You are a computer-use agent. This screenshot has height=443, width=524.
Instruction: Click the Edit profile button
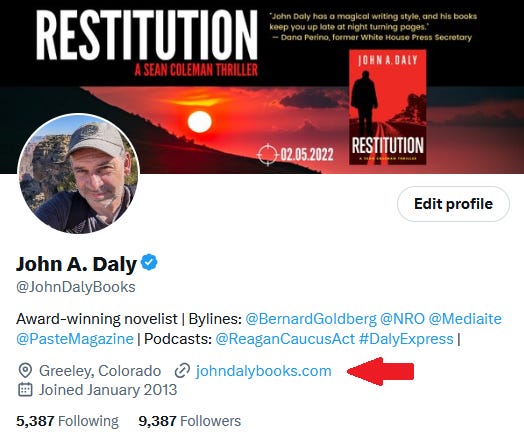point(453,204)
